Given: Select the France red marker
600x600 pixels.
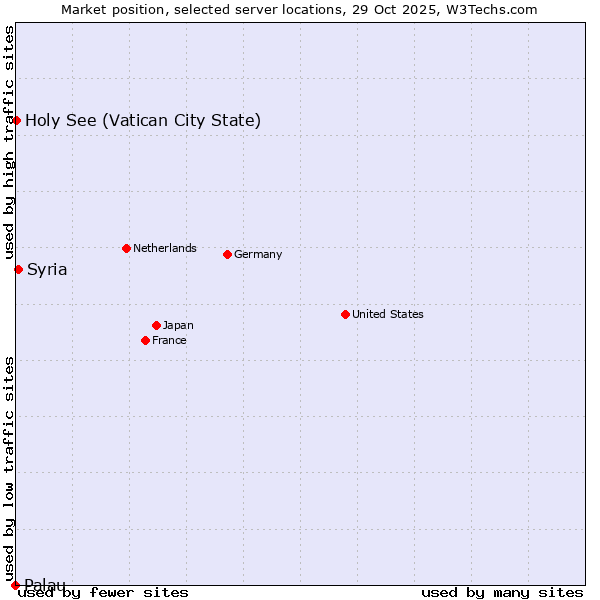Looking at the screenshot, I should point(145,340).
